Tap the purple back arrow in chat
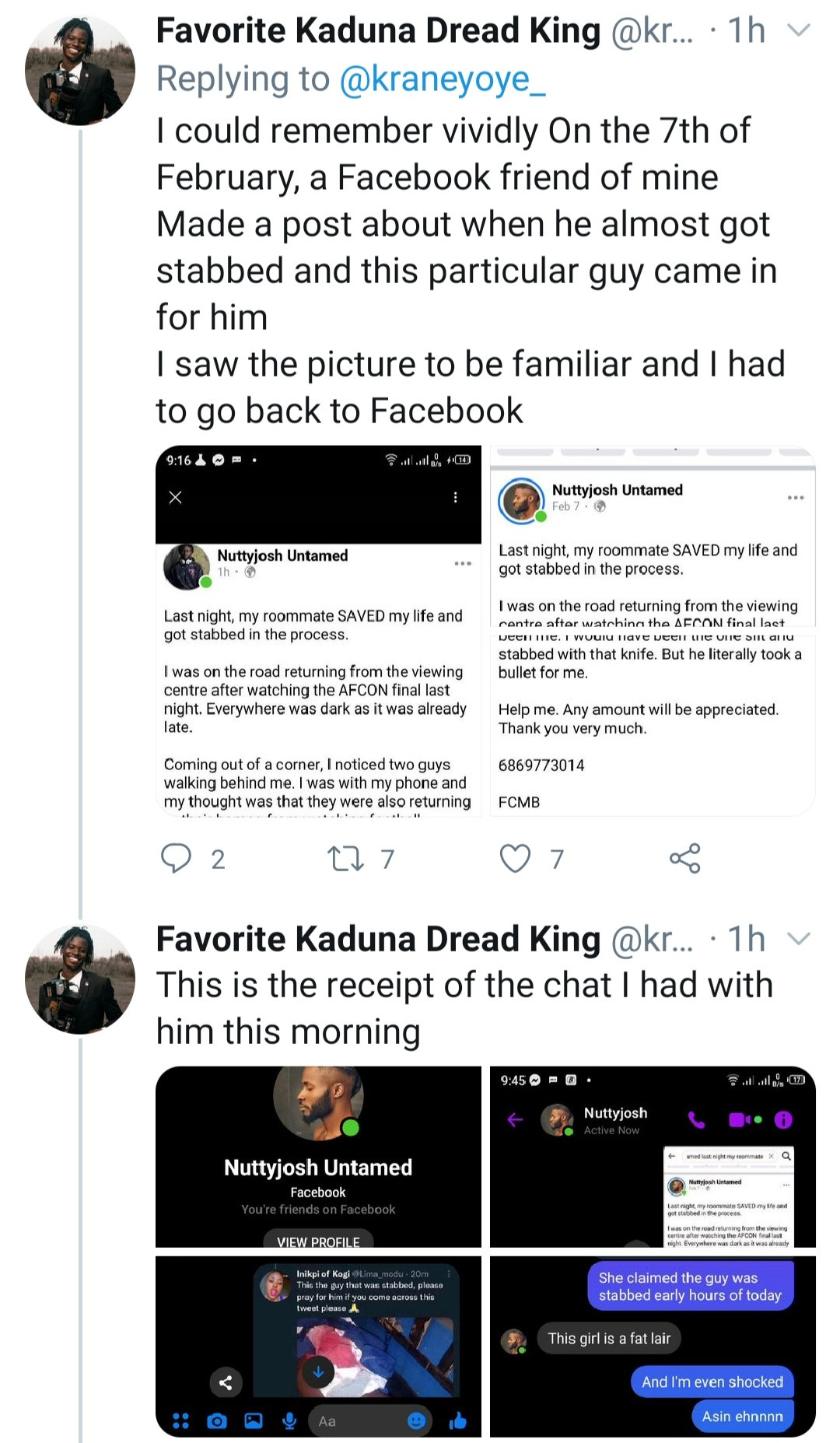The width and height of the screenshot is (840, 1443). (x=515, y=1120)
